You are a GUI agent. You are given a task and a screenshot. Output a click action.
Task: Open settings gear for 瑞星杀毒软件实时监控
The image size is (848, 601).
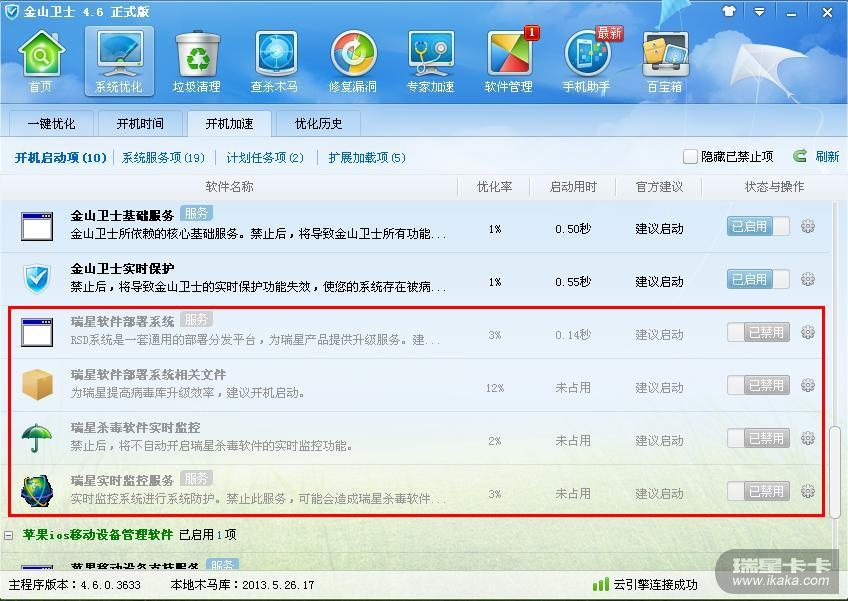(x=807, y=438)
